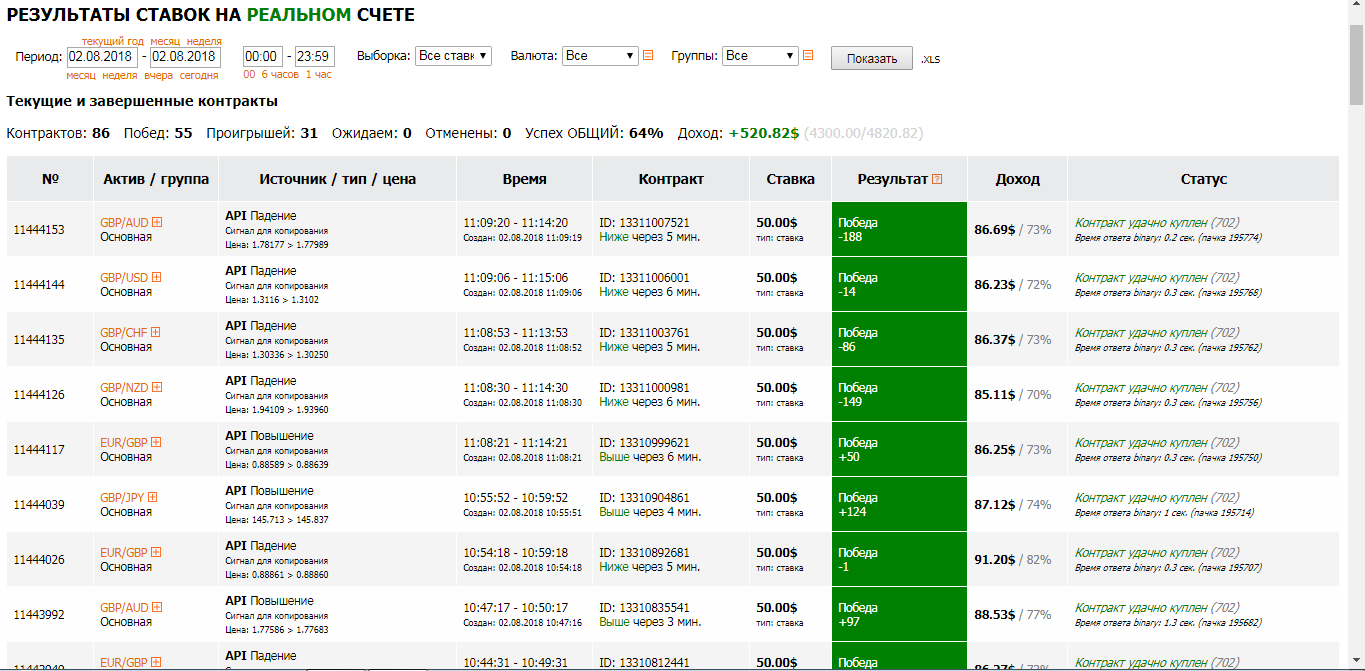
Task: Click plus icon beside EUR/GBP in row 11444026
Action: [156, 553]
